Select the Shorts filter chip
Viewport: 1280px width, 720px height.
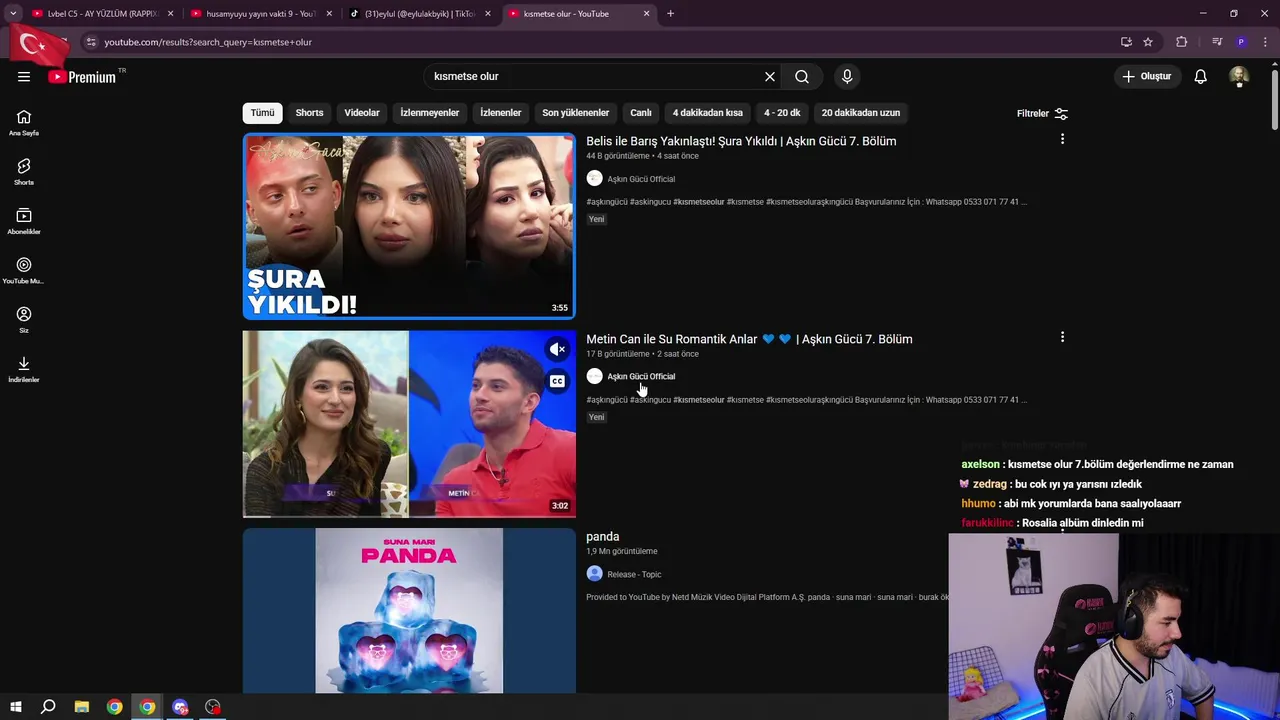tap(309, 113)
